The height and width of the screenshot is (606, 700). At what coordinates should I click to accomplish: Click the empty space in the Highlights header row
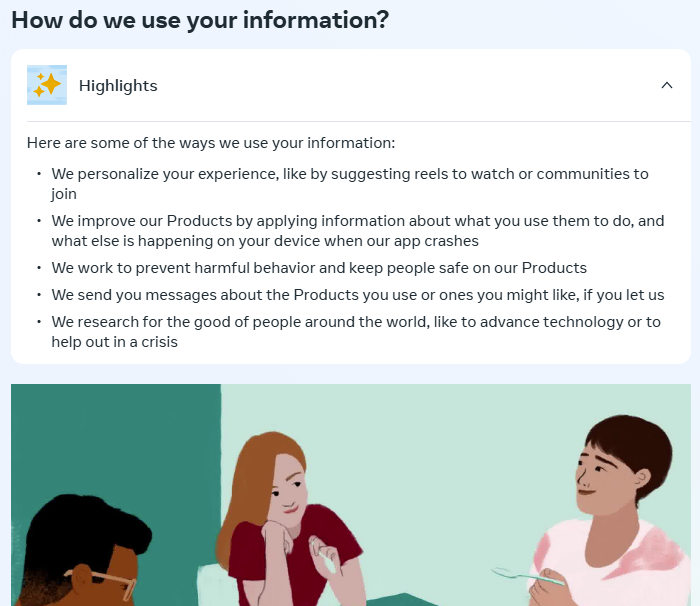(400, 86)
